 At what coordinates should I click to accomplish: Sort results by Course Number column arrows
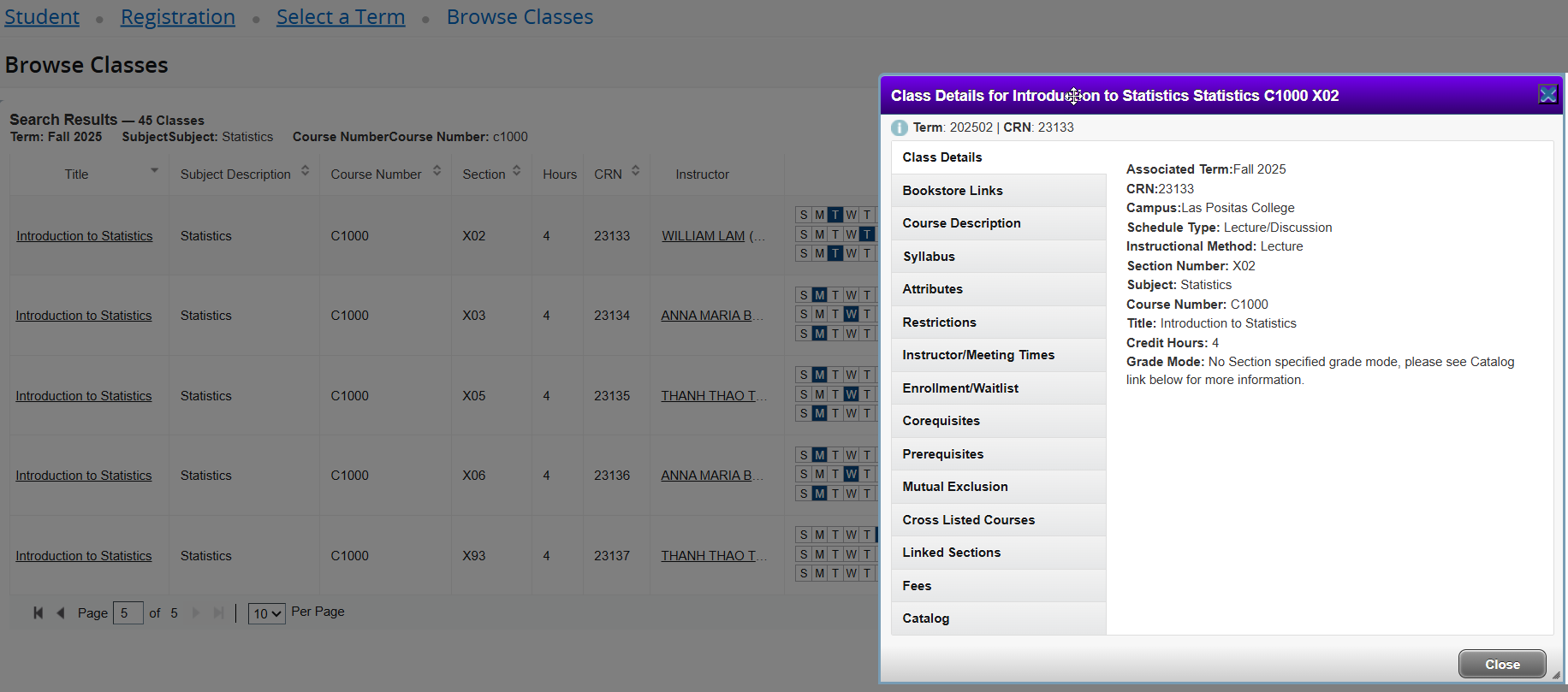click(x=437, y=171)
